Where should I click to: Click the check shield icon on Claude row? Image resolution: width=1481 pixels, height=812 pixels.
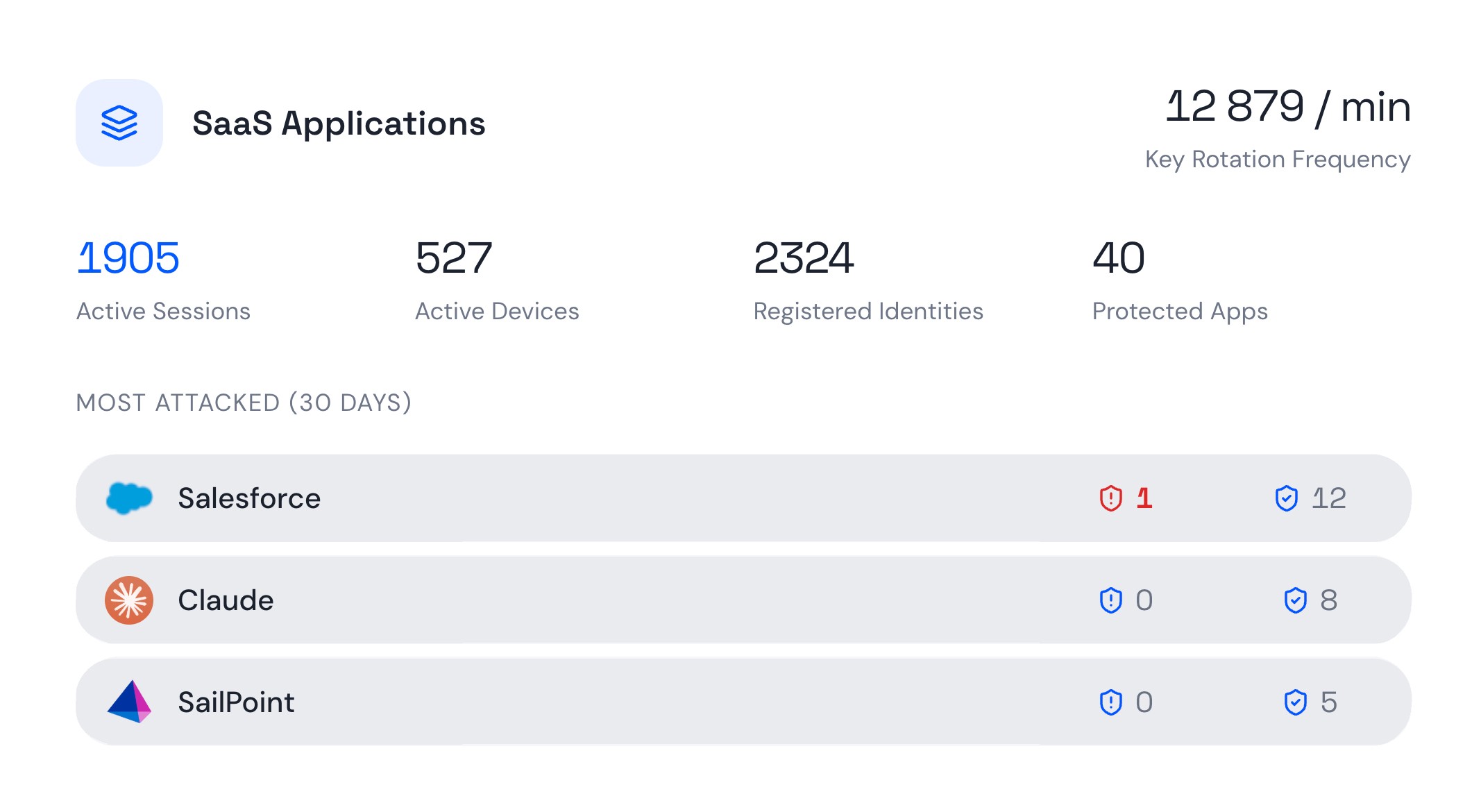[x=1295, y=600]
